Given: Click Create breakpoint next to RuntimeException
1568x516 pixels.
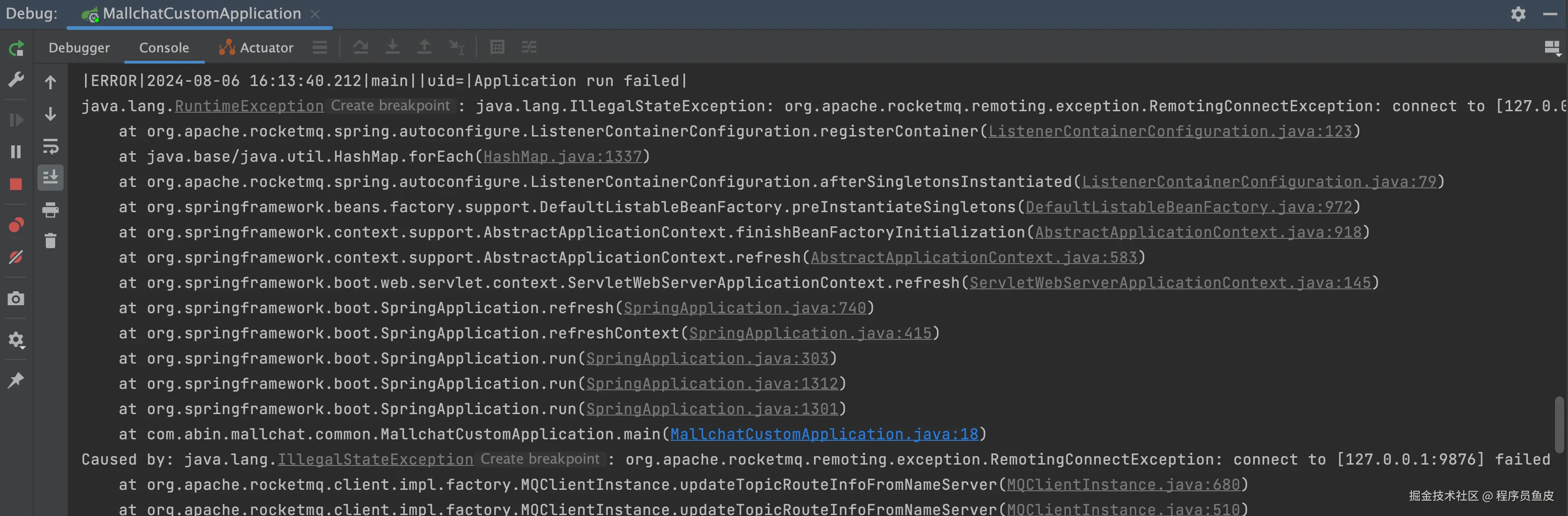Looking at the screenshot, I should [x=390, y=106].
